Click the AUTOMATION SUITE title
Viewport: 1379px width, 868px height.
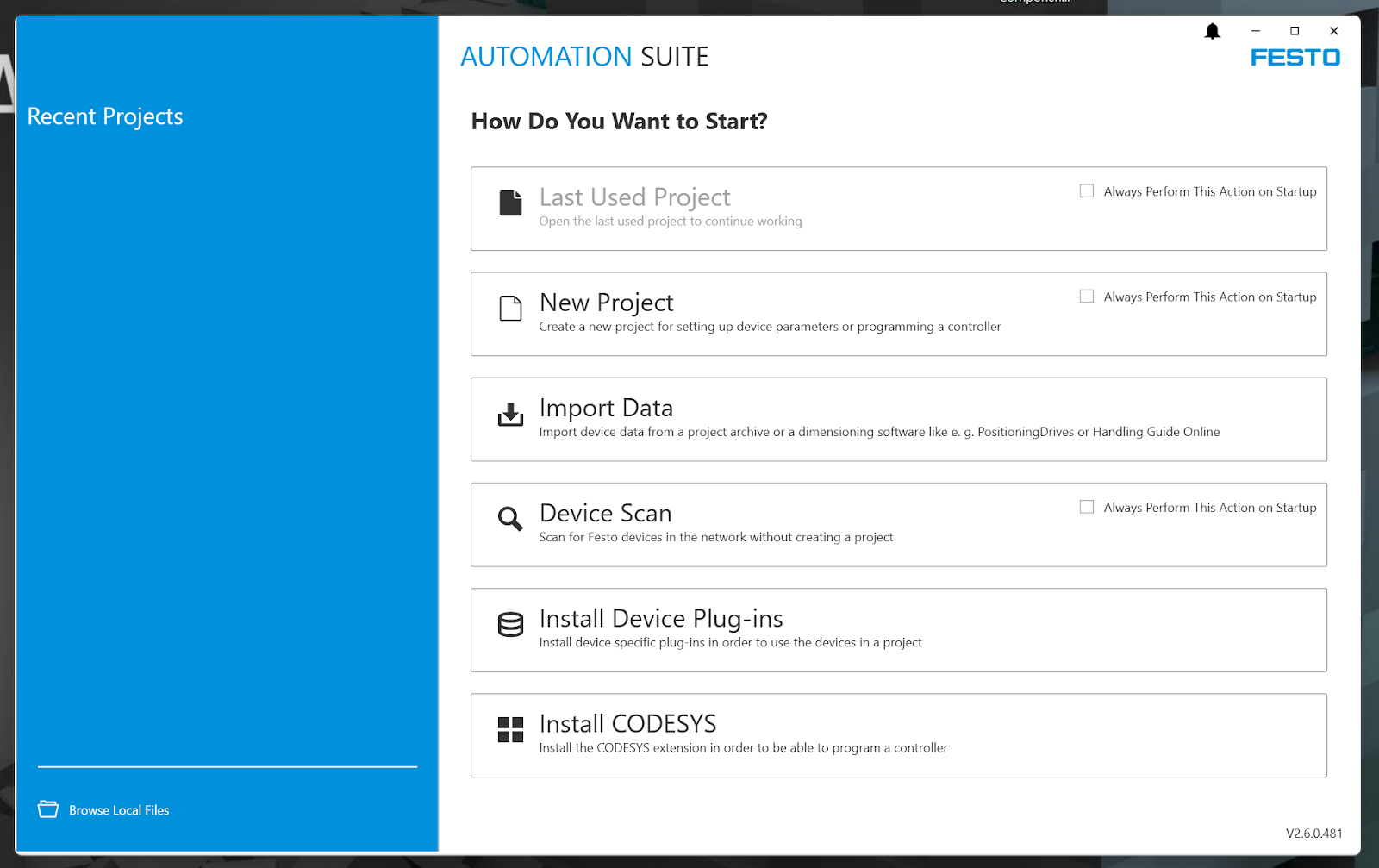584,57
